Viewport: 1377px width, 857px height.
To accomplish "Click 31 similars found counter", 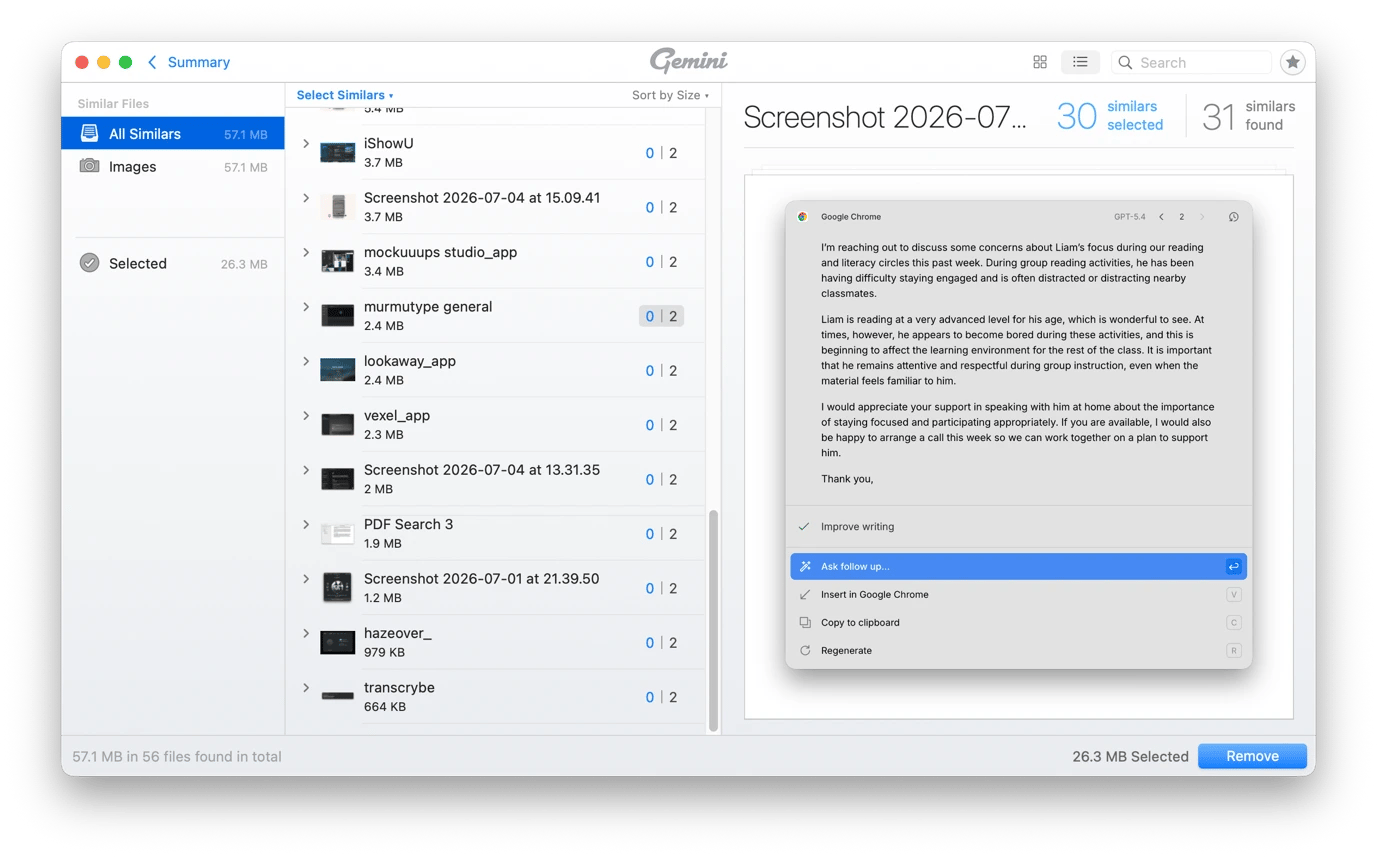I will 1249,116.
